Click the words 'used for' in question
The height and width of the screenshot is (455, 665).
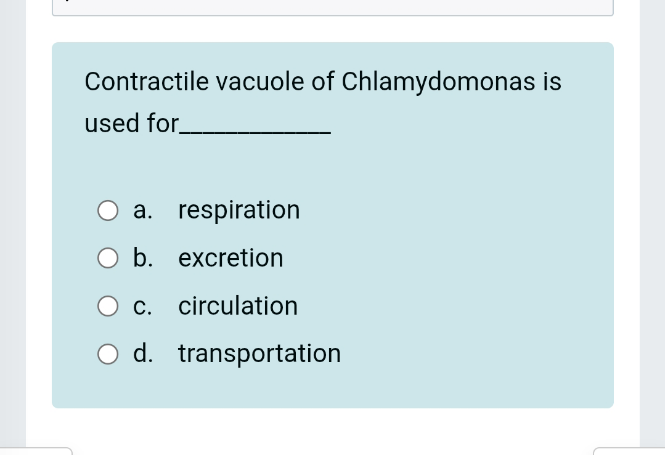130,124
